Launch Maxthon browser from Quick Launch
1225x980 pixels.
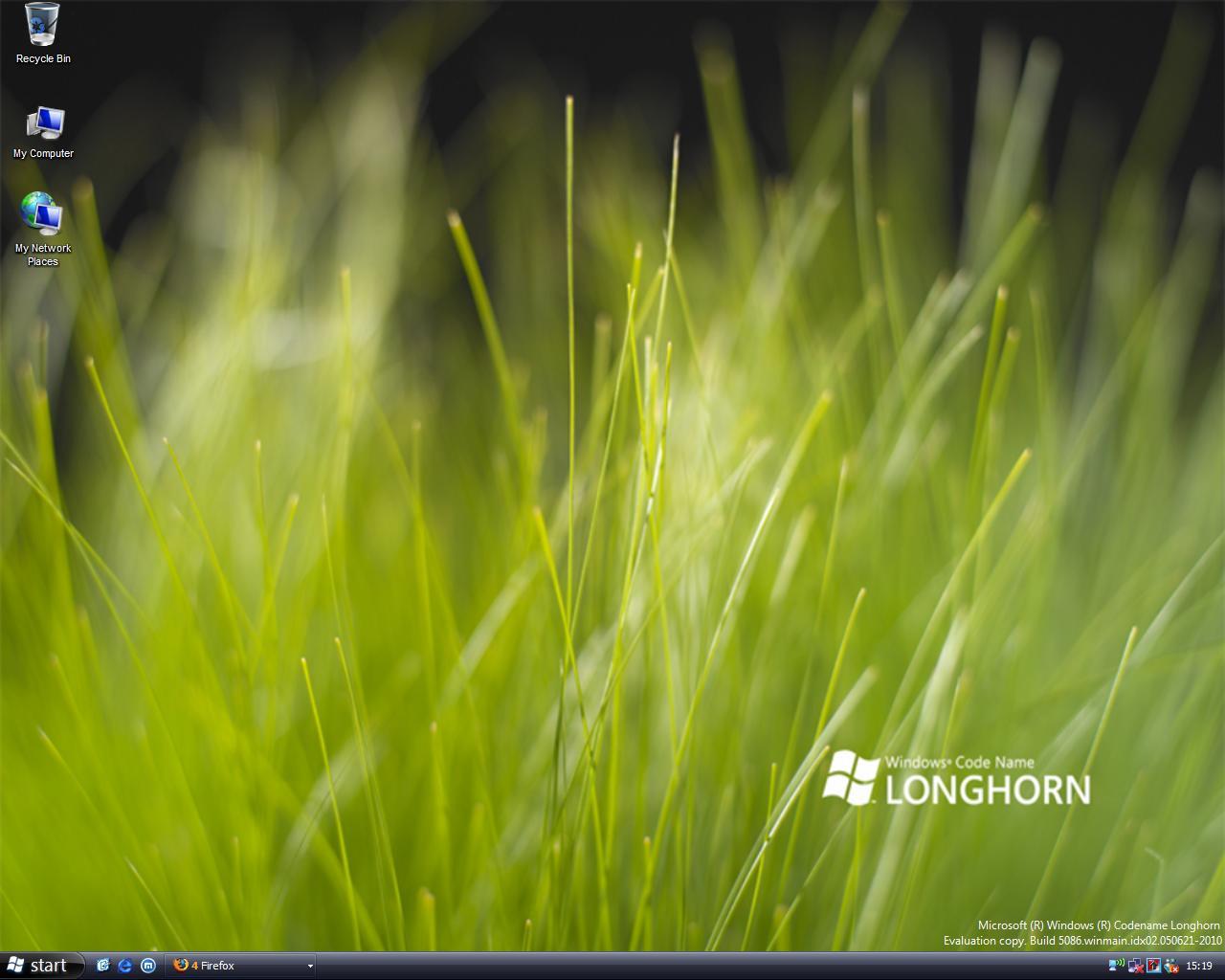[x=148, y=966]
